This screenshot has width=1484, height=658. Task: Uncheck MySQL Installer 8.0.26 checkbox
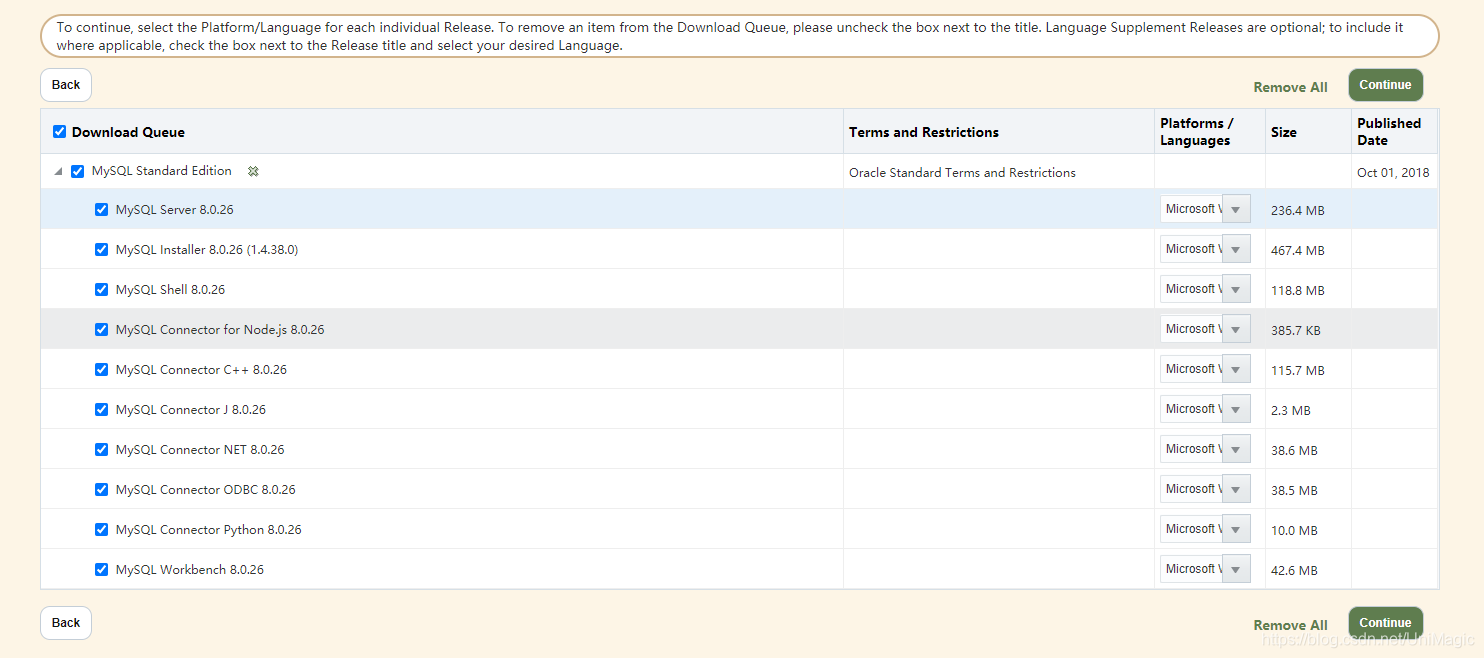click(x=101, y=249)
